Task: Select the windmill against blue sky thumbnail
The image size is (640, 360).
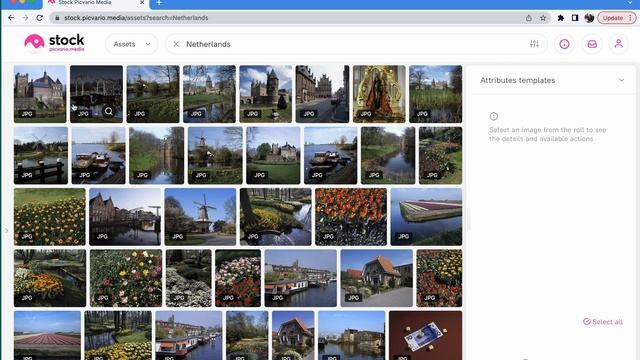Action: (x=200, y=217)
